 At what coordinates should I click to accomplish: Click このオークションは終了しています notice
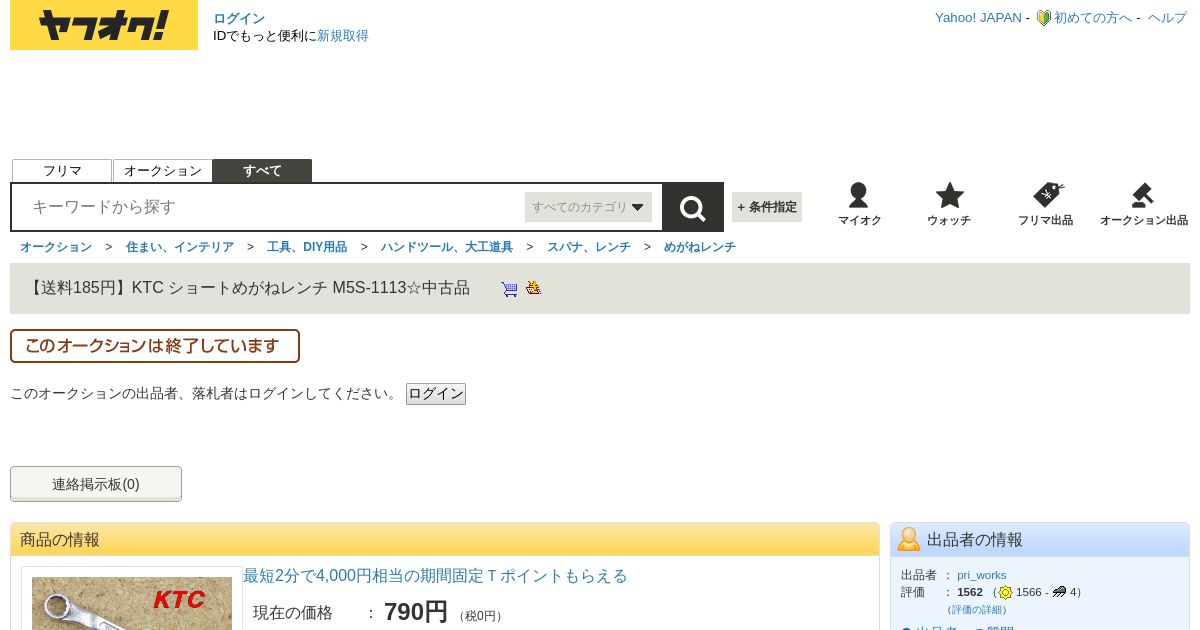(x=155, y=346)
